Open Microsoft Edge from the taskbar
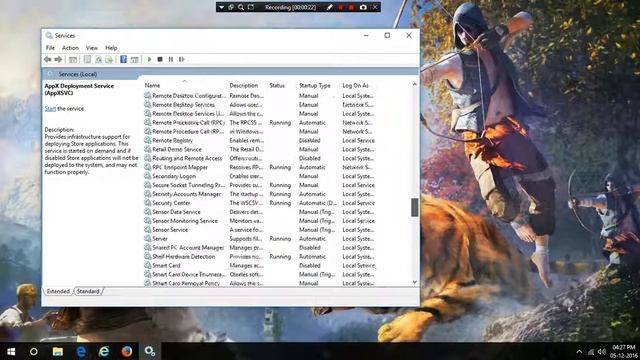The image size is (640, 360). 81,351
